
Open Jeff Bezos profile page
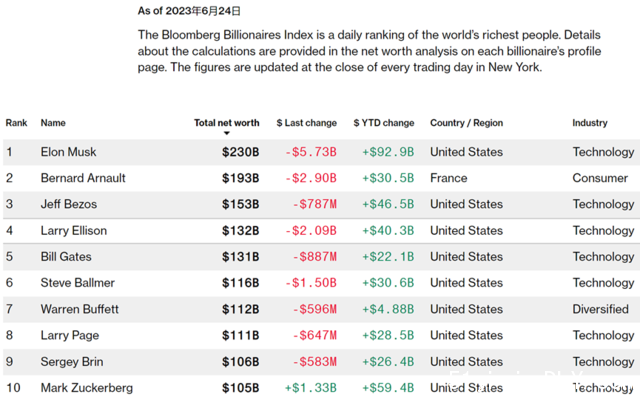pyautogui.click(x=69, y=204)
